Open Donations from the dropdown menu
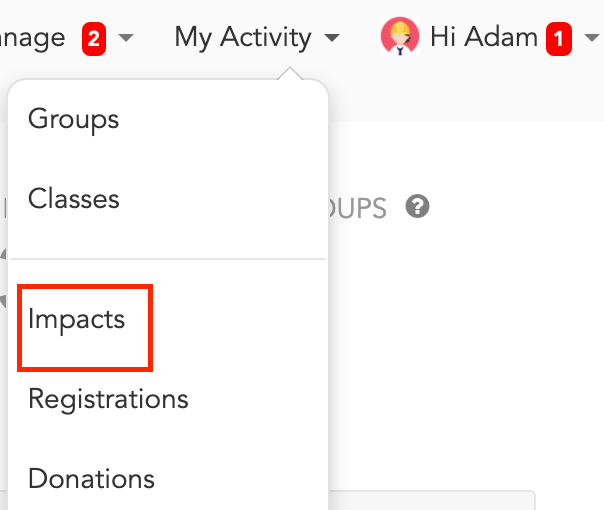This screenshot has height=510, width=604. pyautogui.click(x=91, y=479)
